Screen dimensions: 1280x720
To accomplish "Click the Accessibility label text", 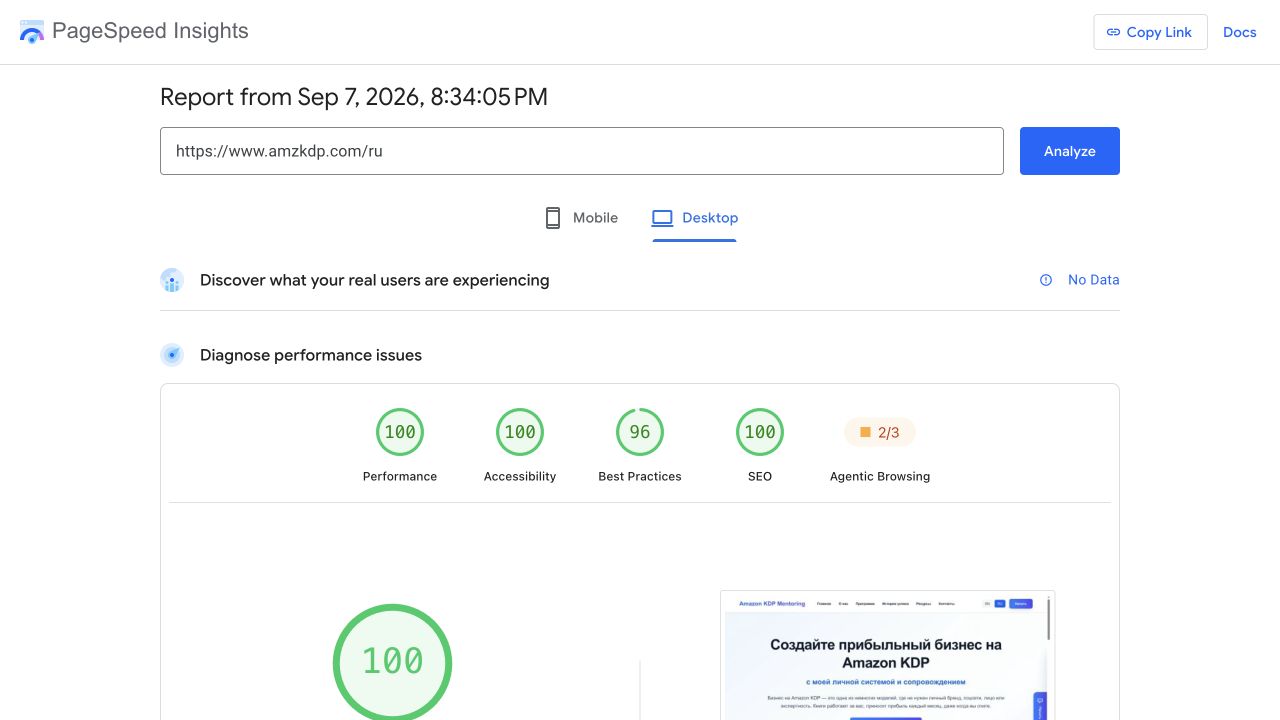I will (x=520, y=476).
